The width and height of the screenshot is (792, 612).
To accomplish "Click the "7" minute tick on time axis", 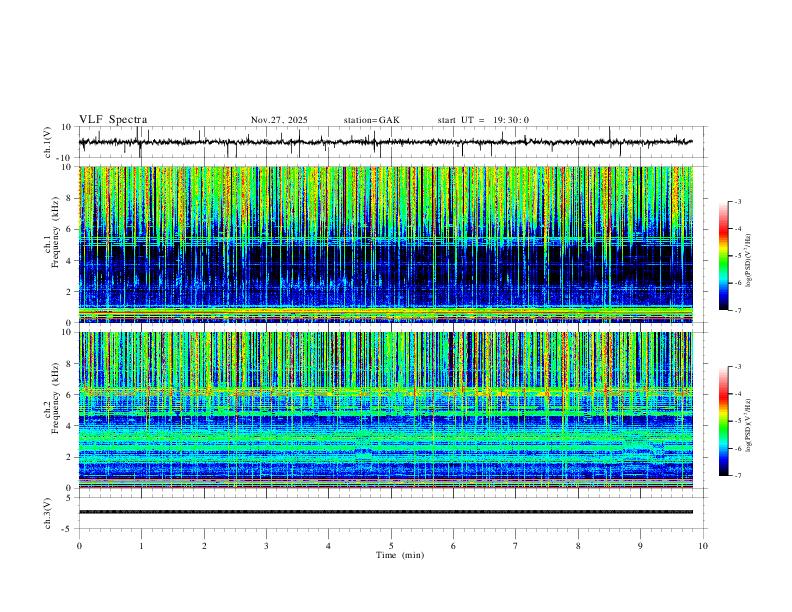I will point(516,546).
